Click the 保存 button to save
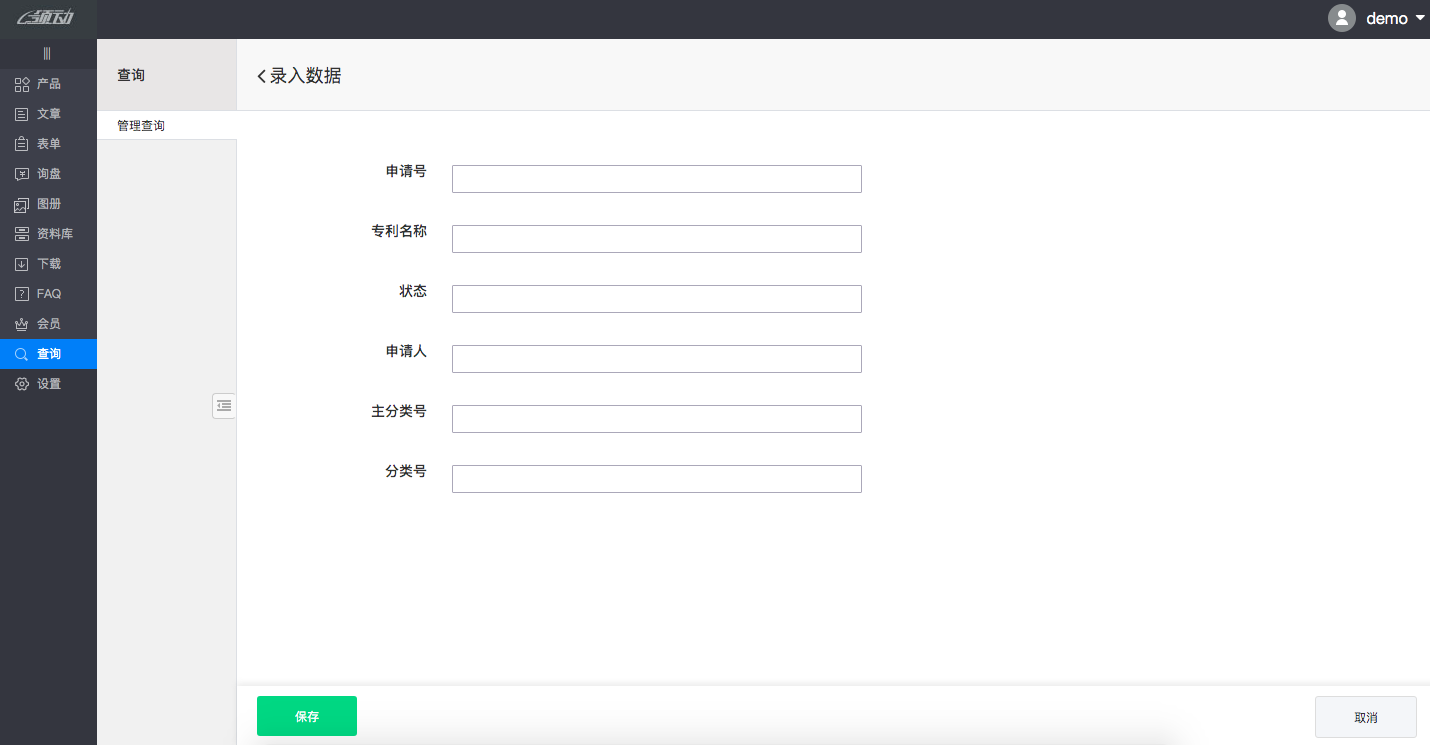 306,716
